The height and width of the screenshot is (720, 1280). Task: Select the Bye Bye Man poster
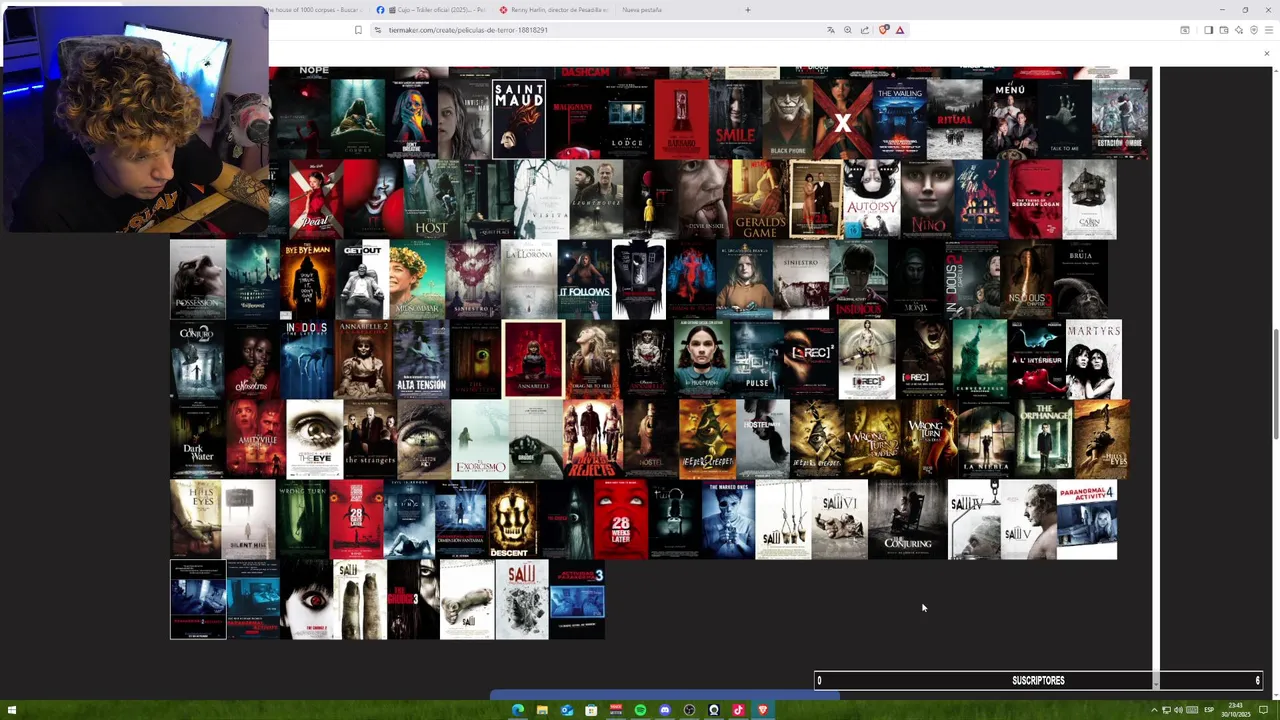(x=308, y=279)
